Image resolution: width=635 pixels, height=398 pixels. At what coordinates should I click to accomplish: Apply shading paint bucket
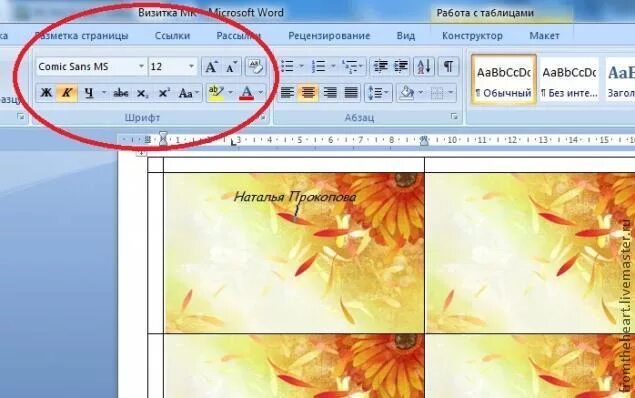click(x=406, y=93)
